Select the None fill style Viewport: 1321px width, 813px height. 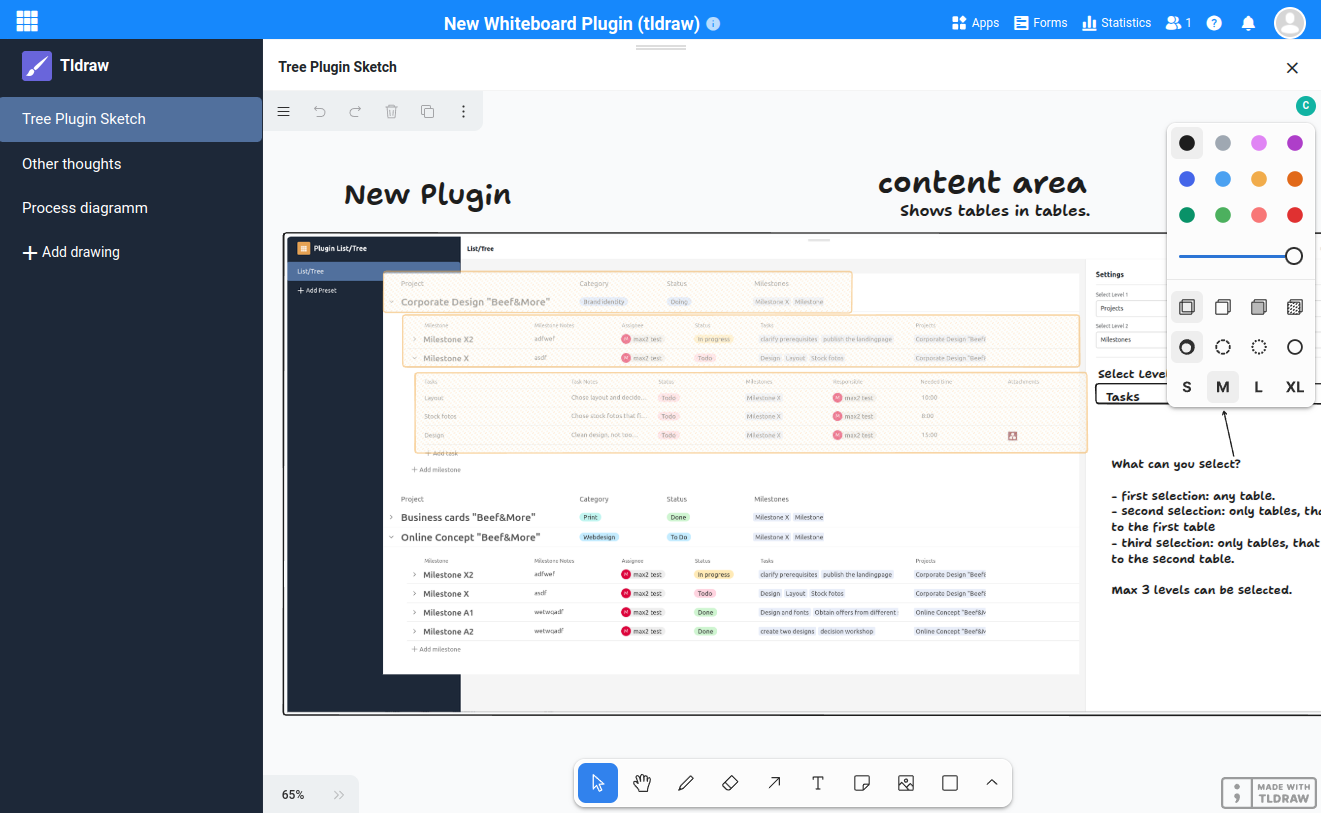coord(1187,307)
